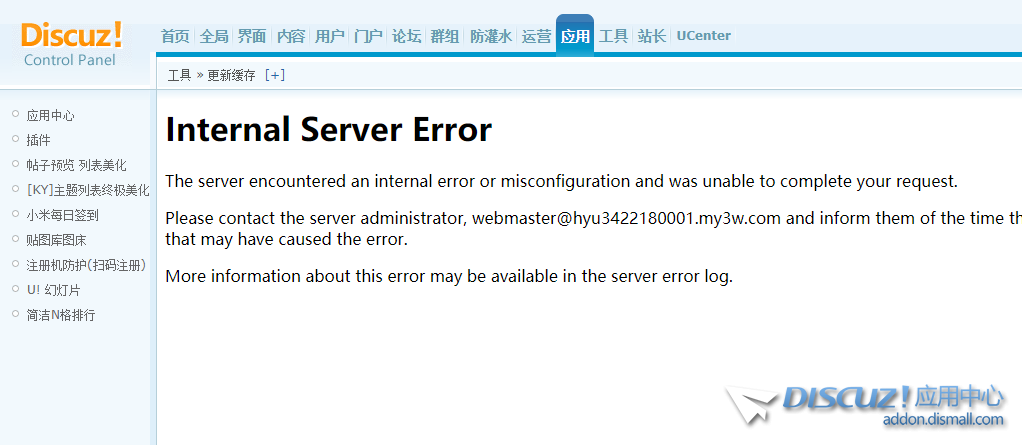Click the active 应用 tab
Viewport: 1022px width, 445px height.
tap(575, 36)
